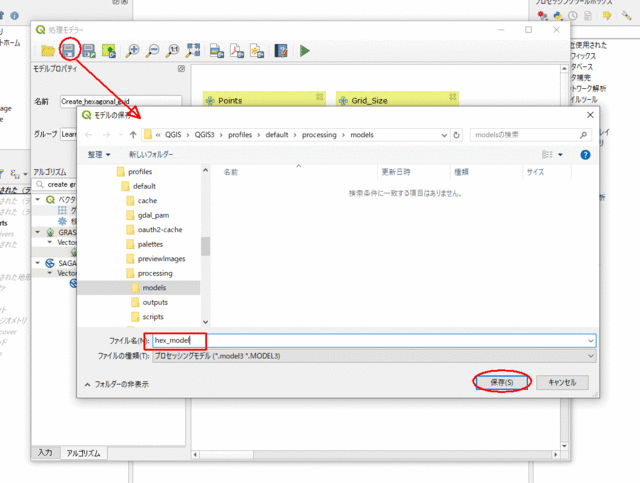Open file name history dropdown
The height and width of the screenshot is (483, 640).
click(590, 341)
